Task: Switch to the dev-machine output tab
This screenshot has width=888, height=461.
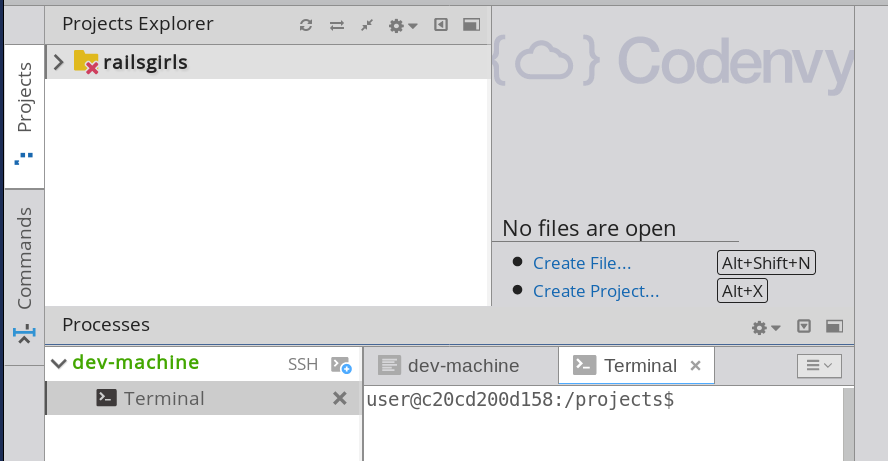Action: tap(460, 365)
